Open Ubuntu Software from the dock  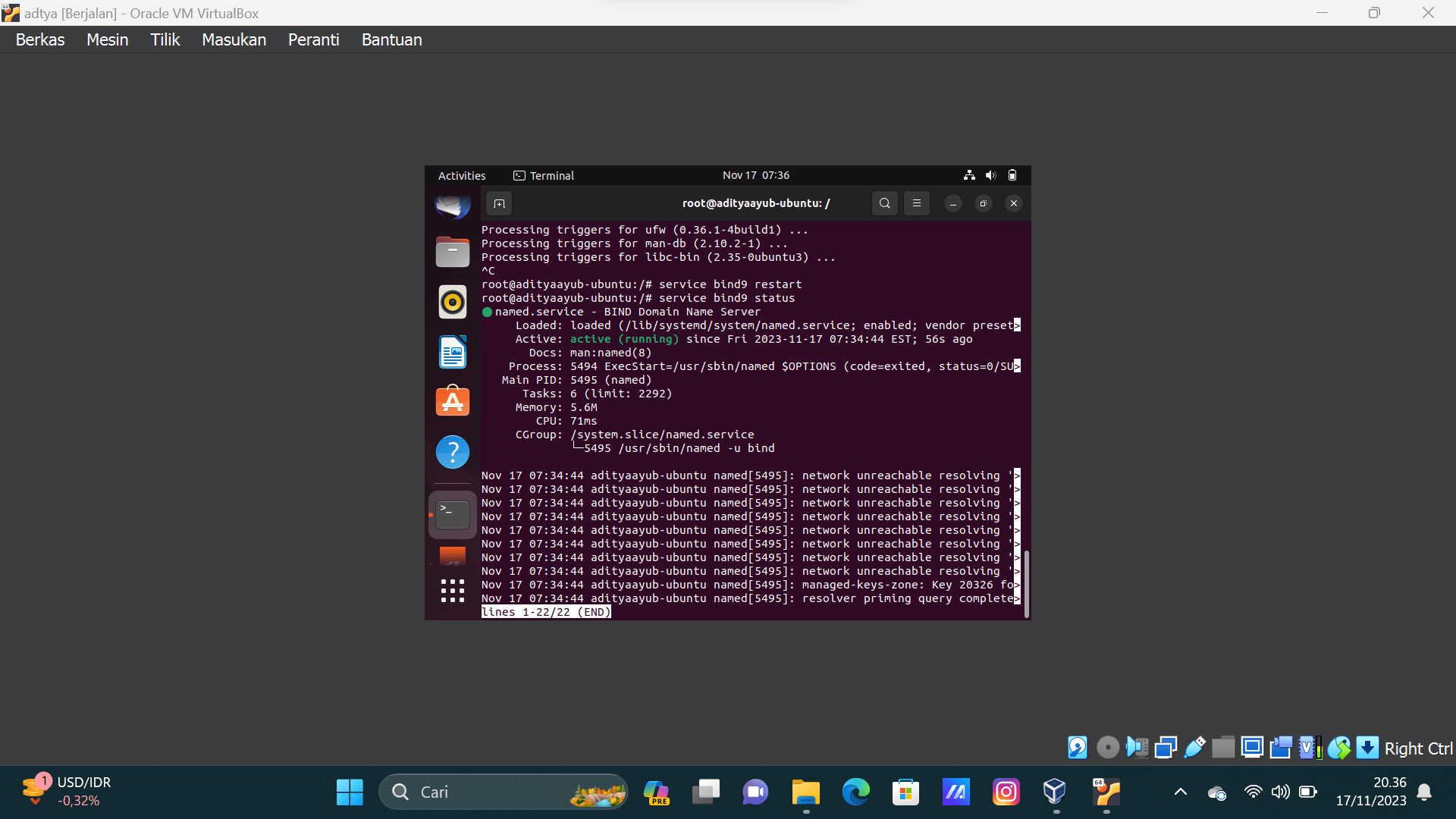click(453, 402)
